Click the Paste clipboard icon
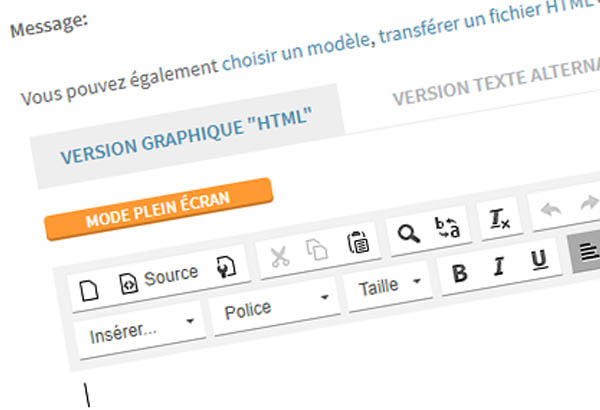 [355, 242]
